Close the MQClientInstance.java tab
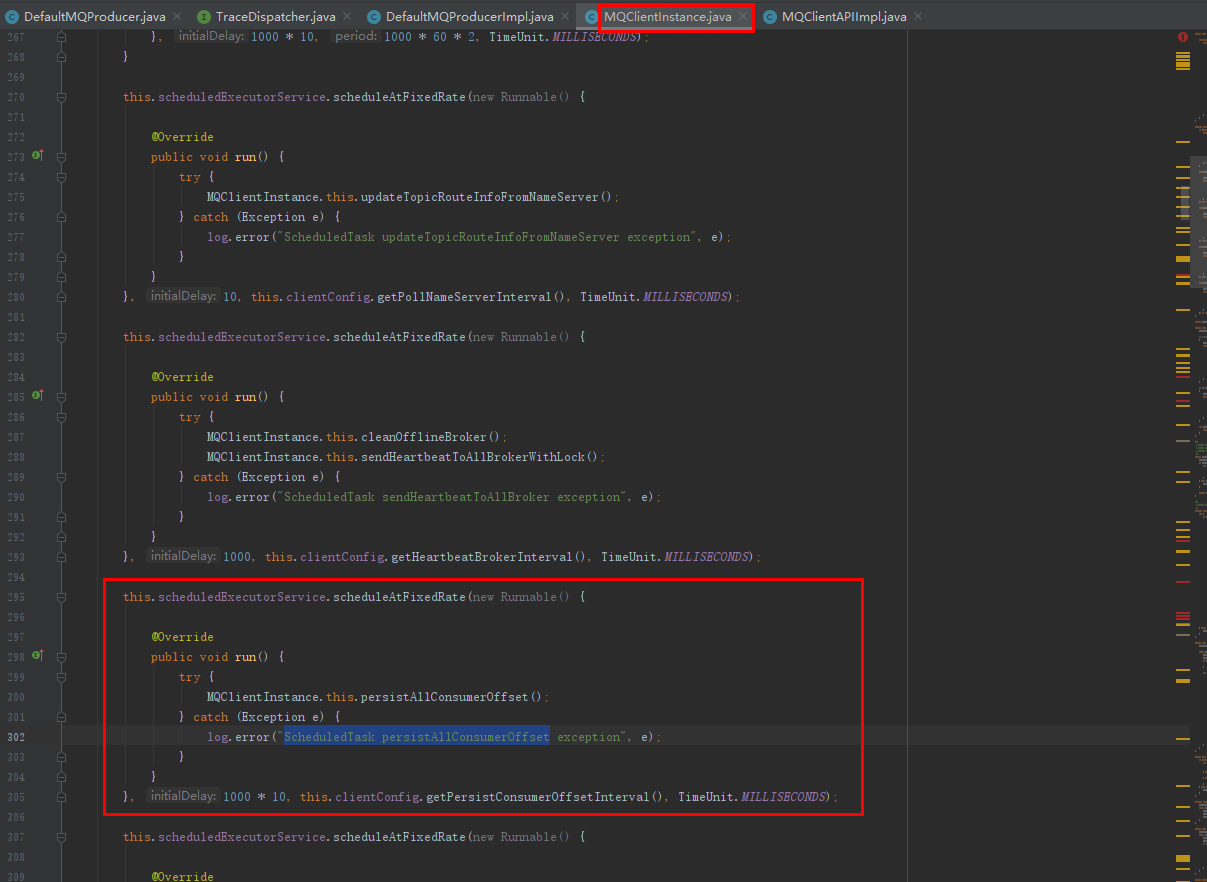 pyautogui.click(x=742, y=17)
